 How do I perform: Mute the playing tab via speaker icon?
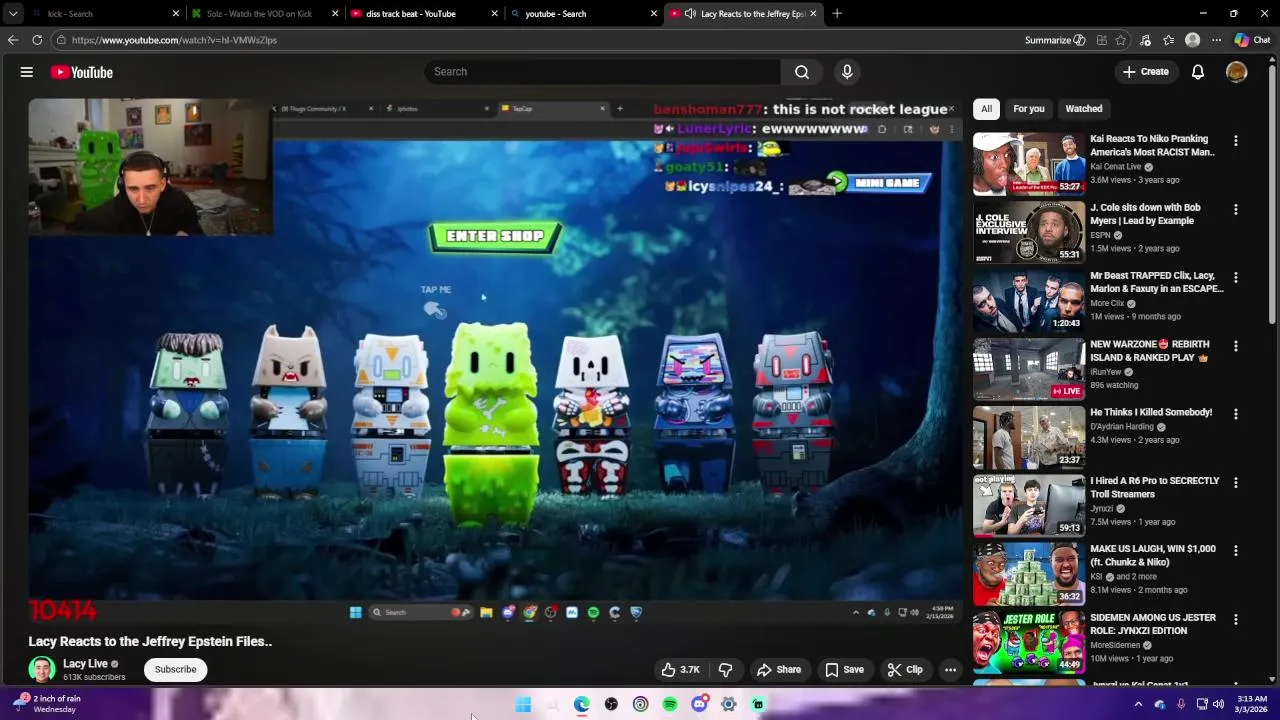coord(690,14)
